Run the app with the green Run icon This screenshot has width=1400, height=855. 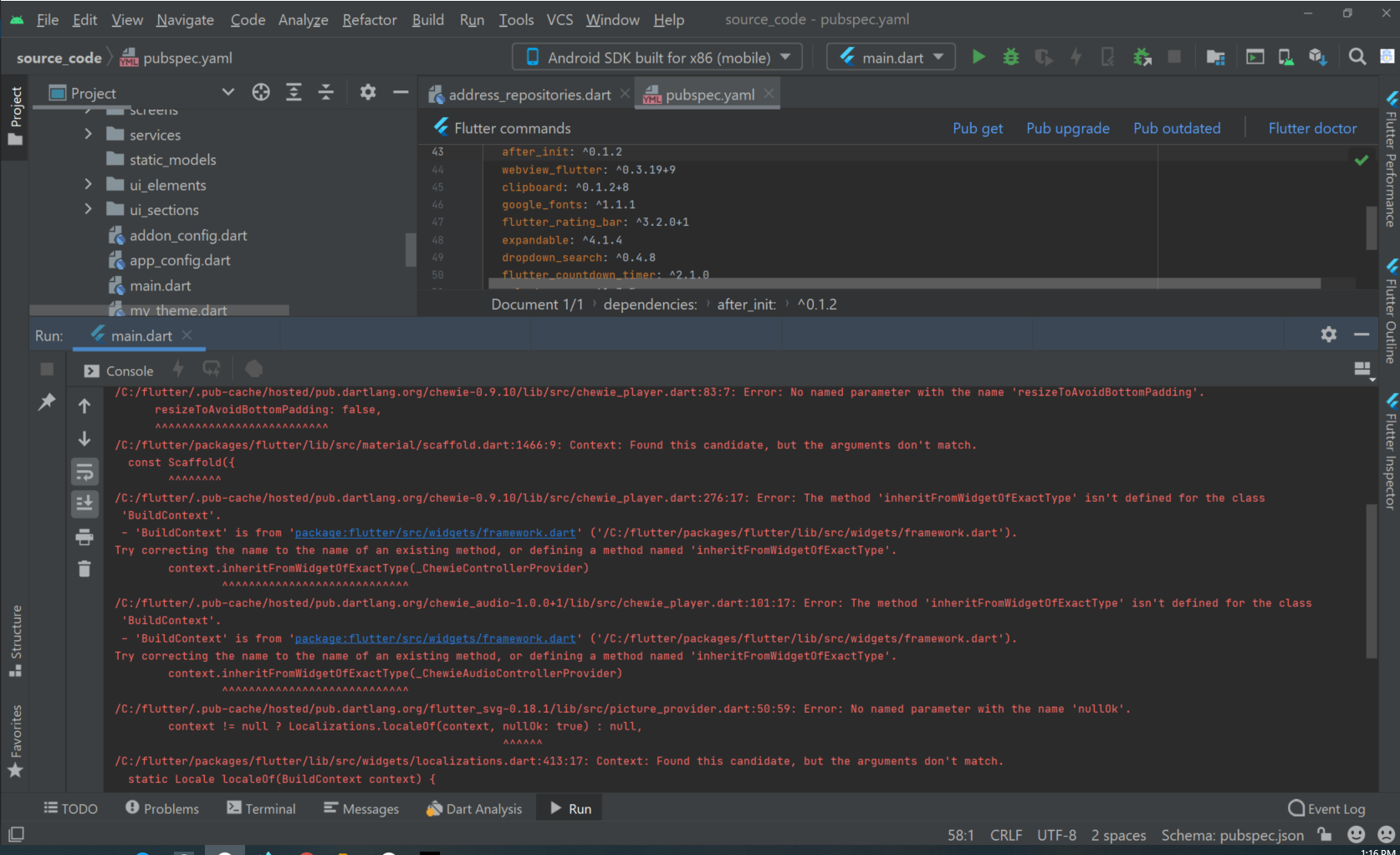click(x=978, y=56)
